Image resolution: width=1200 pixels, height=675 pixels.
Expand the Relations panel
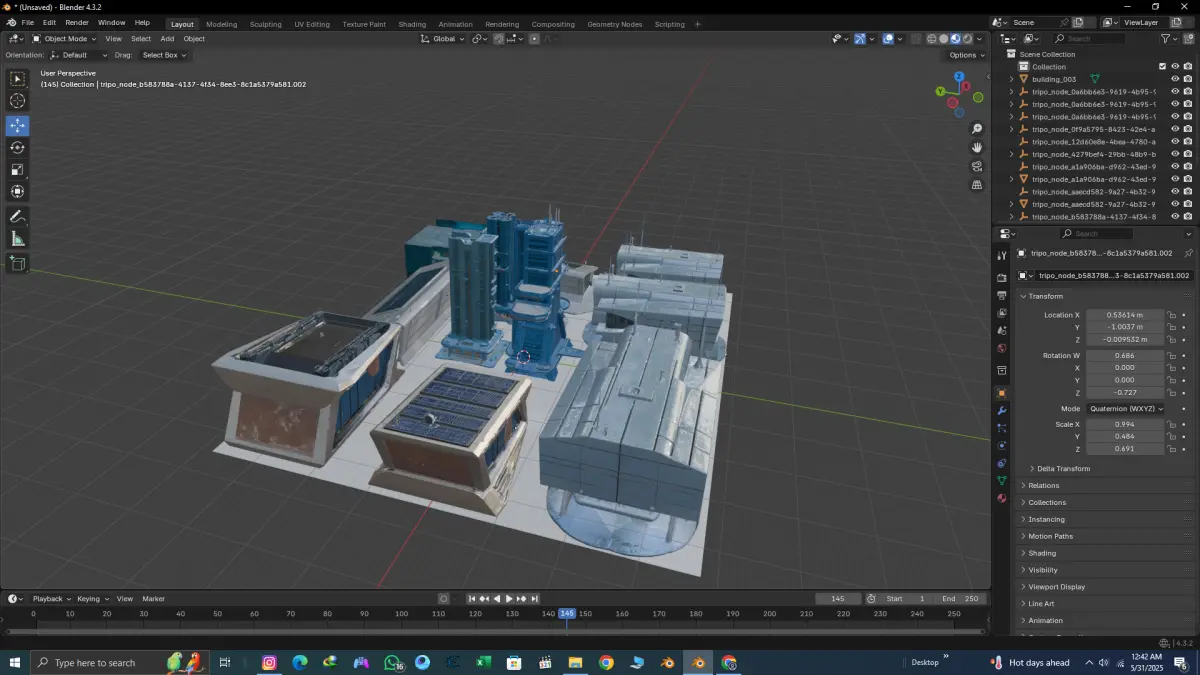1043,485
